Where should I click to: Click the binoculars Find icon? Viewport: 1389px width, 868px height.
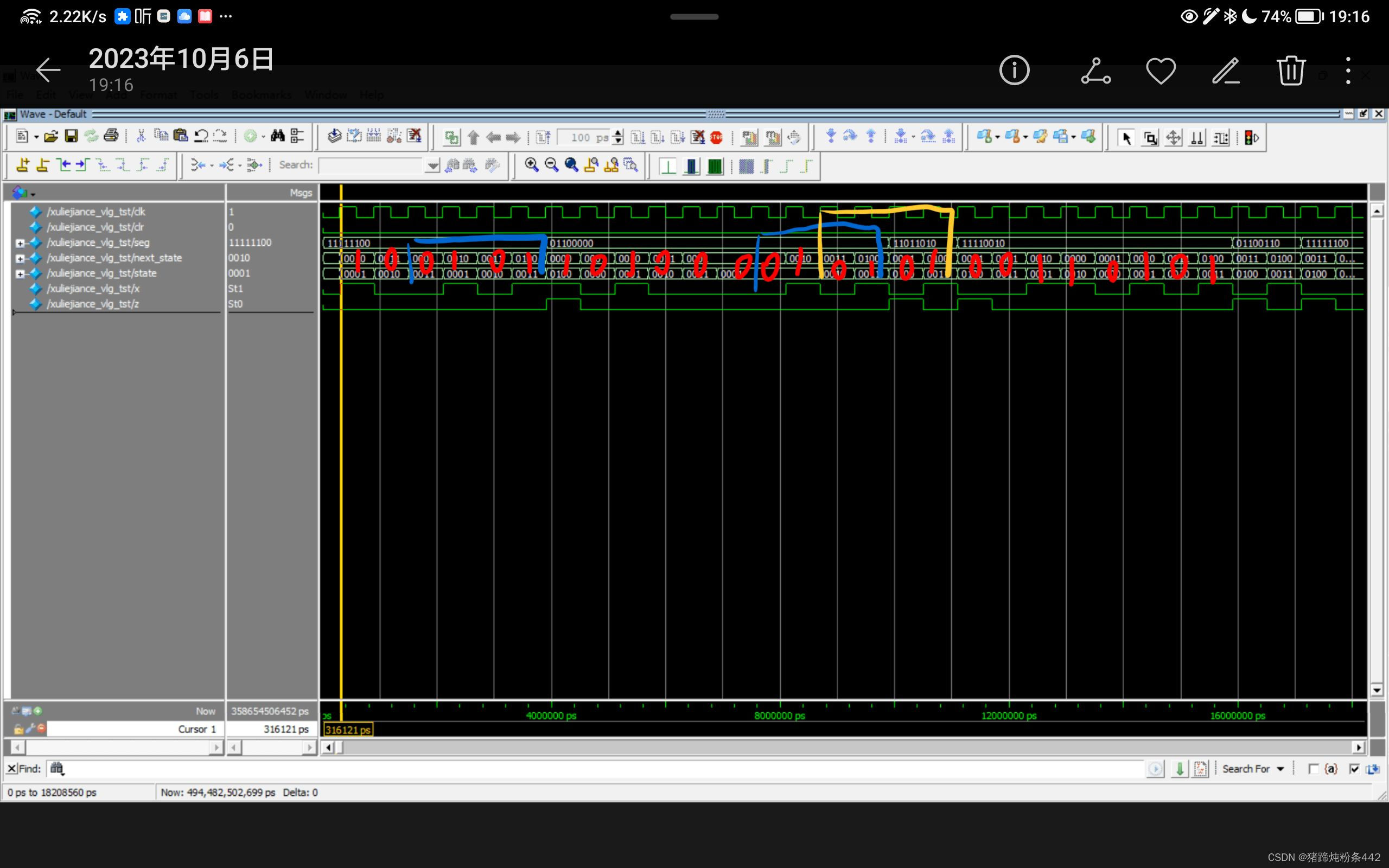click(278, 136)
